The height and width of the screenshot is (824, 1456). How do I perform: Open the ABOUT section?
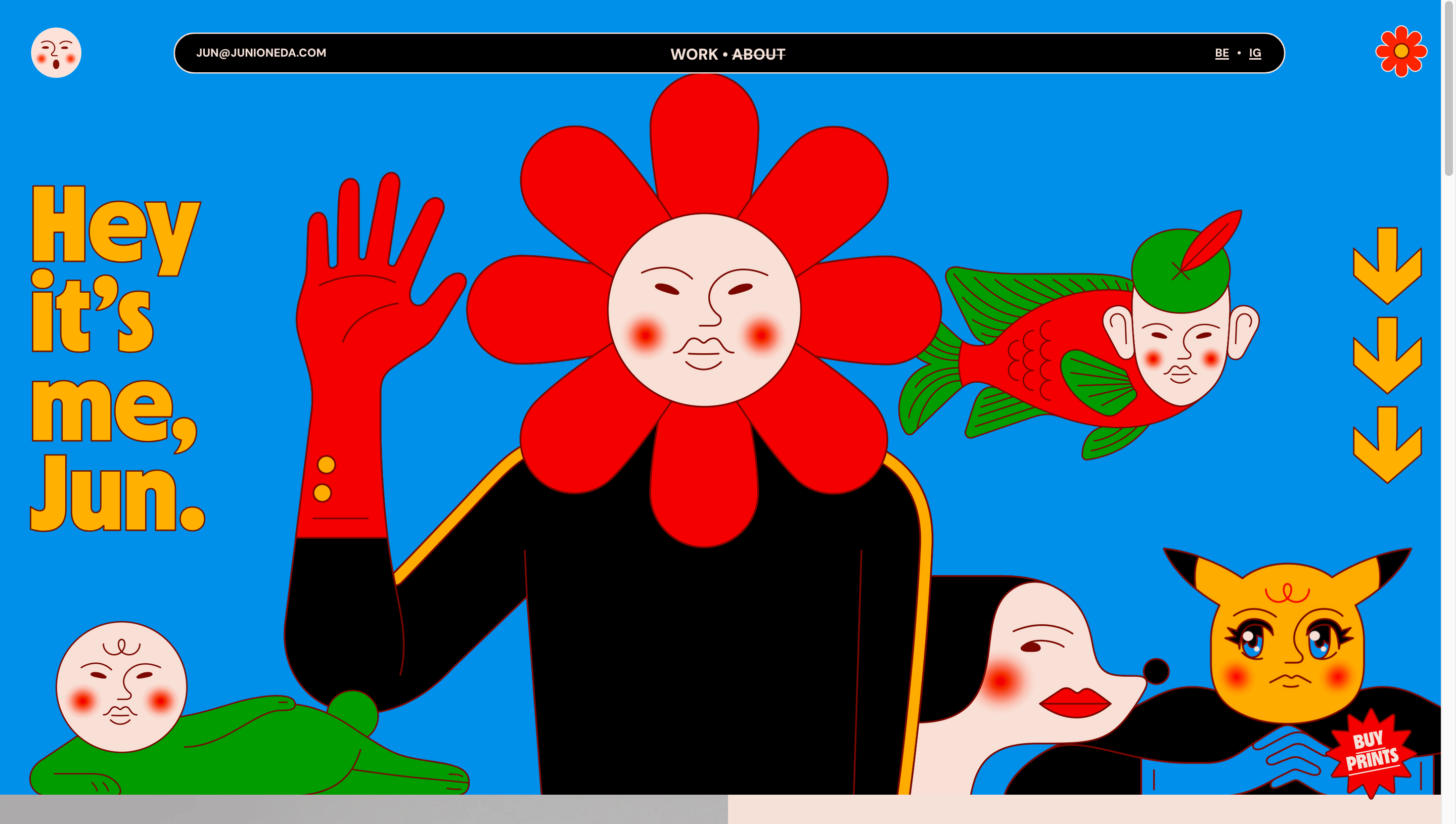759,54
